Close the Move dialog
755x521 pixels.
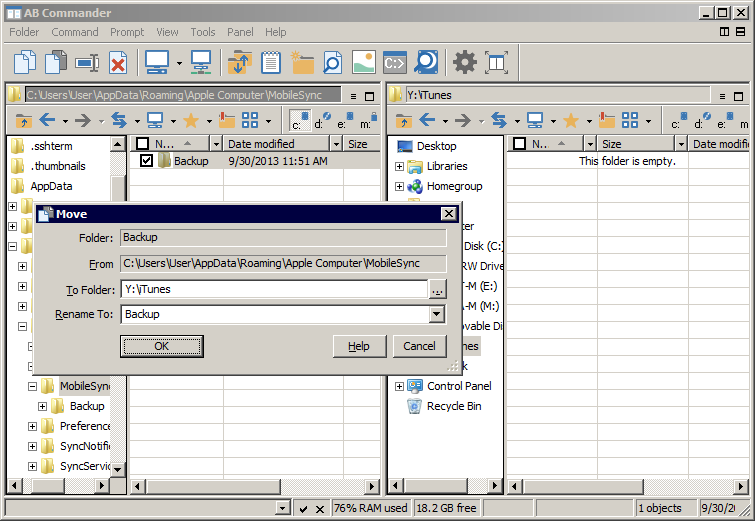point(448,214)
